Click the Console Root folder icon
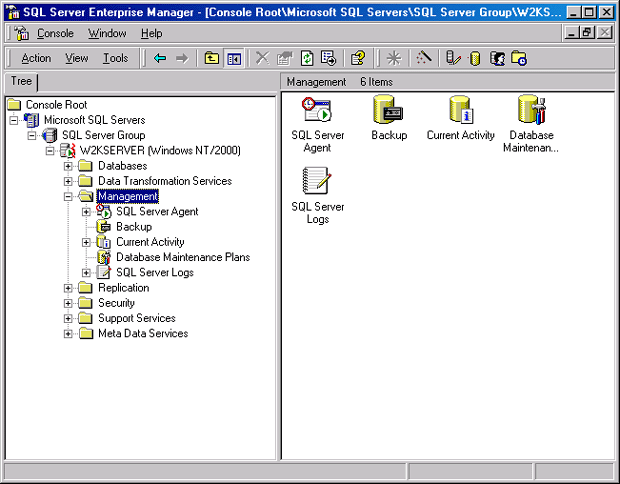Screen dimensions: 620x484 click(x=14, y=105)
